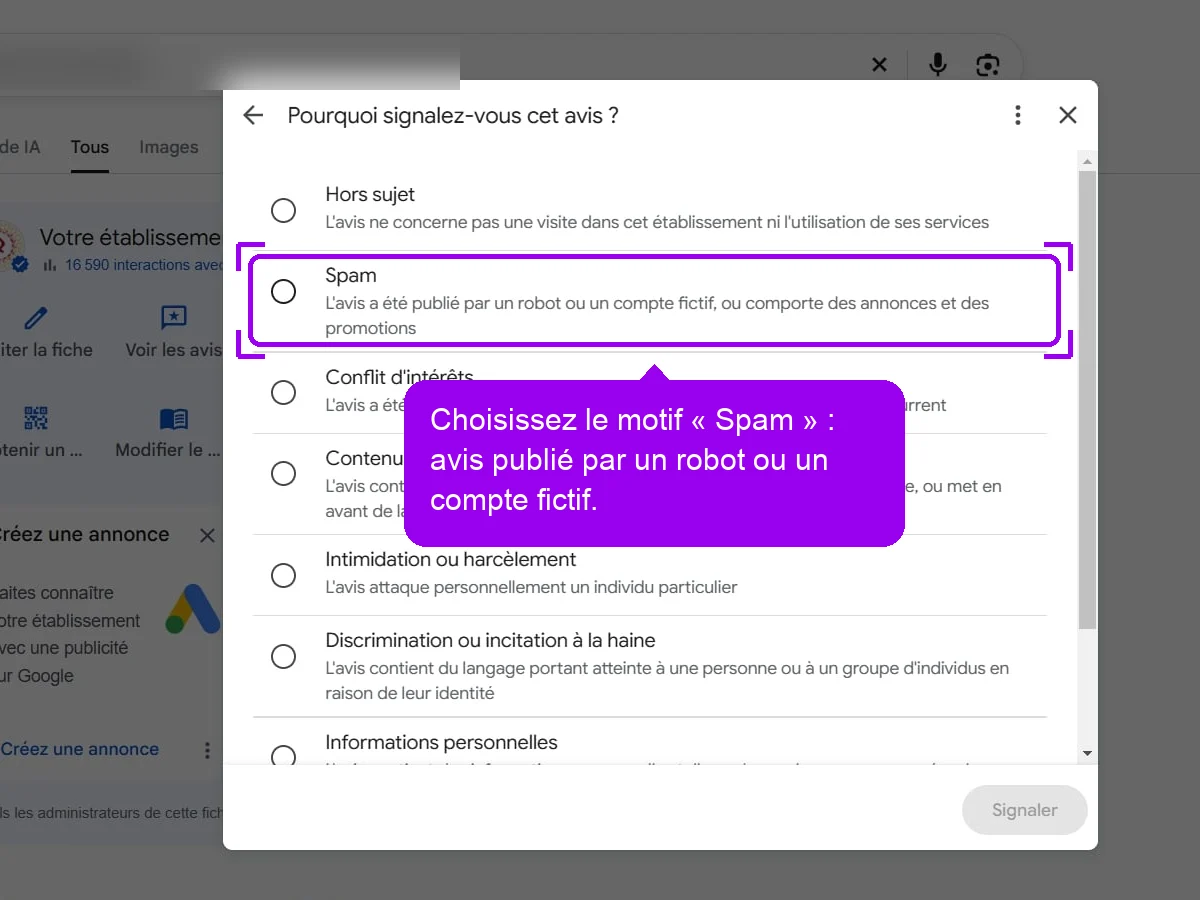Dismiss the "Créez une annonce" card with X
The width and height of the screenshot is (1200, 900).
pos(207,535)
